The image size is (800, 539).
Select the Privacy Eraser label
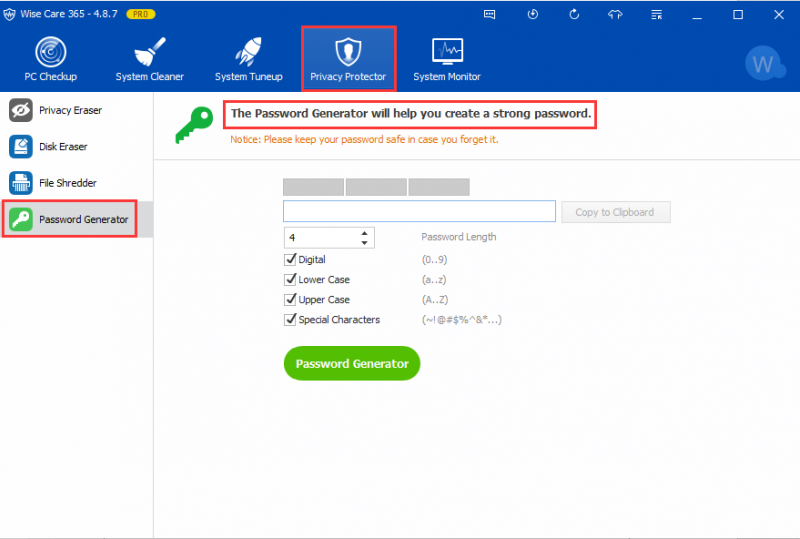point(70,110)
